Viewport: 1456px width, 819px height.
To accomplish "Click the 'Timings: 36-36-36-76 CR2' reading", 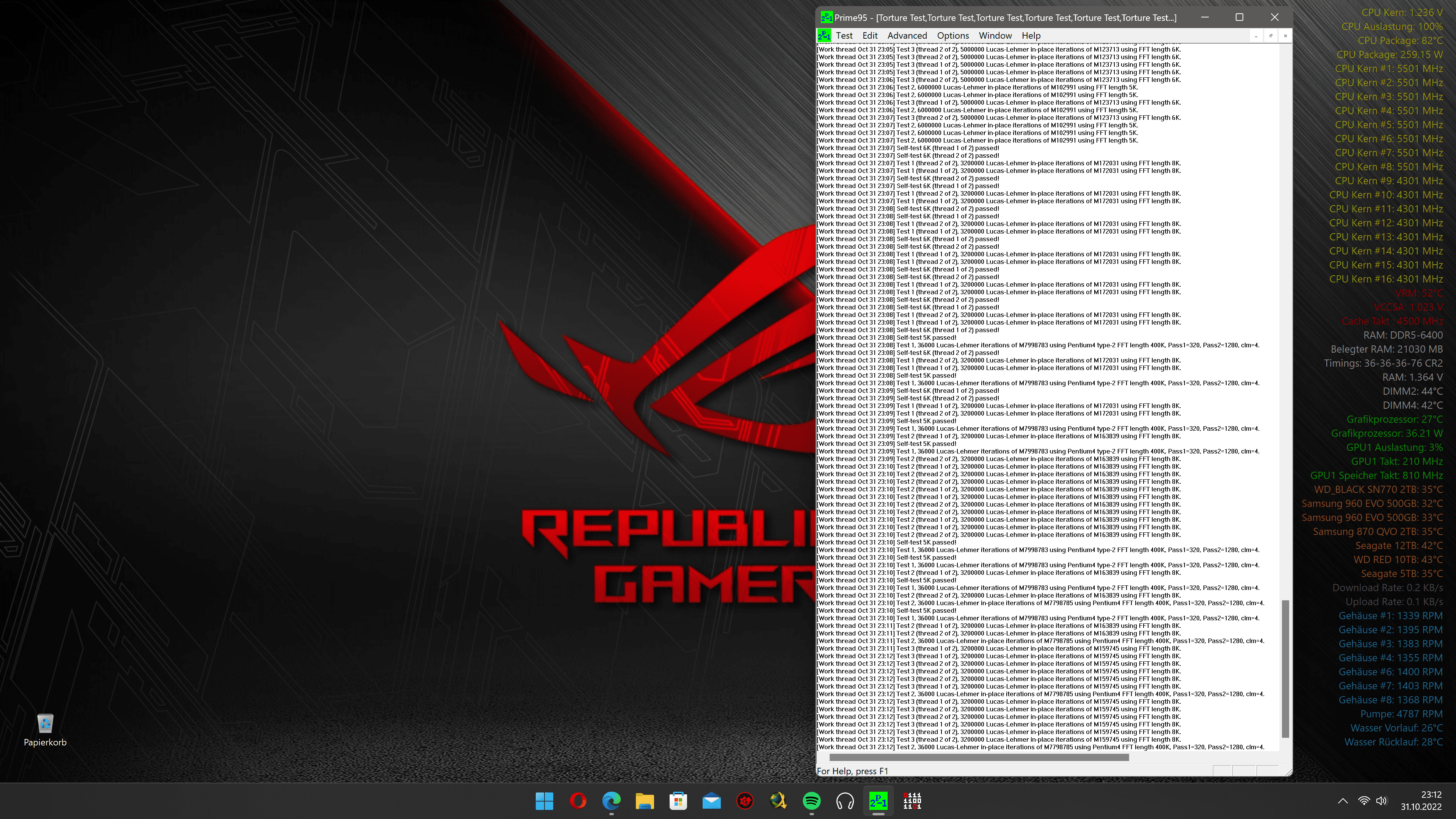I will point(1383,364).
